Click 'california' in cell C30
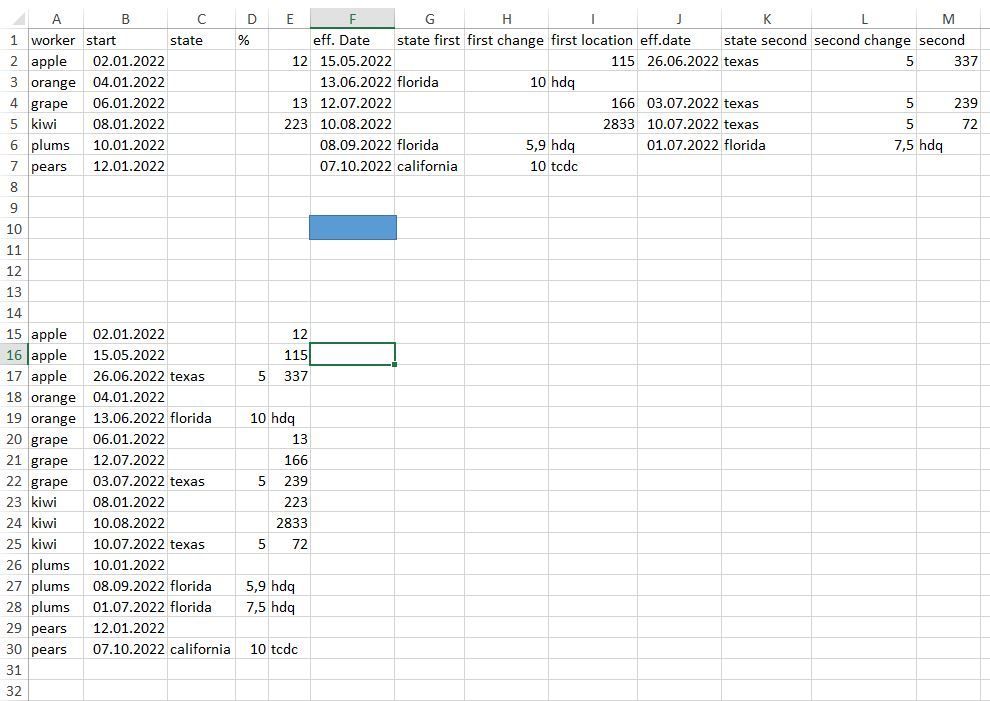The image size is (990, 701). pos(200,649)
